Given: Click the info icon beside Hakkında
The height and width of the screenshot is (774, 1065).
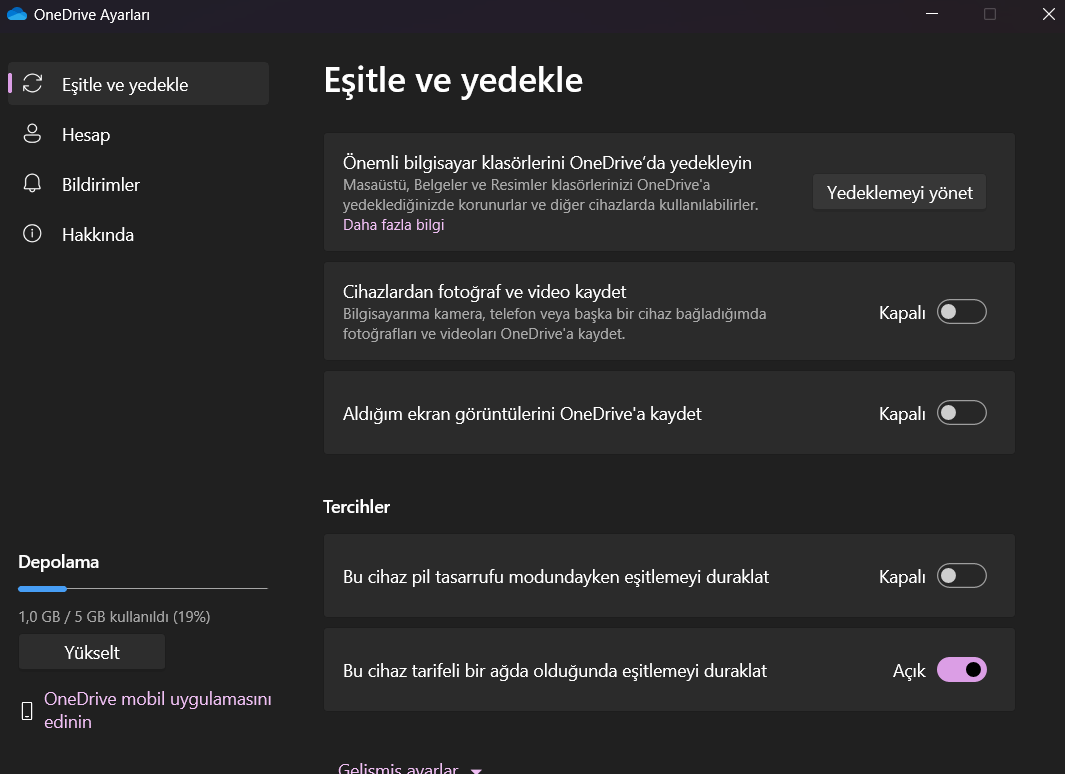Looking at the screenshot, I should pos(33,234).
